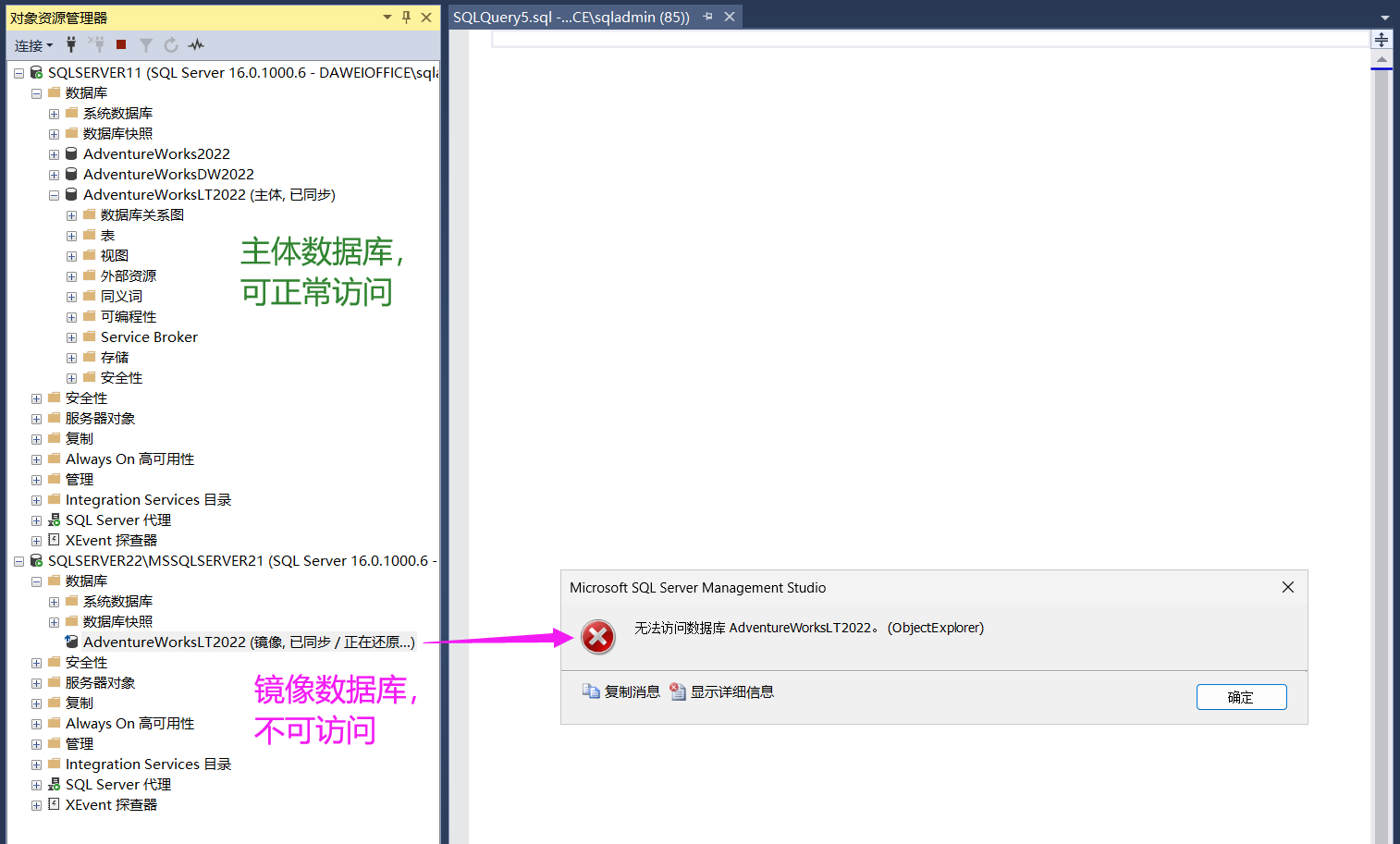Select the AdventureWorksDW2022 database icon
This screenshot has width=1400, height=844.
[x=71, y=174]
